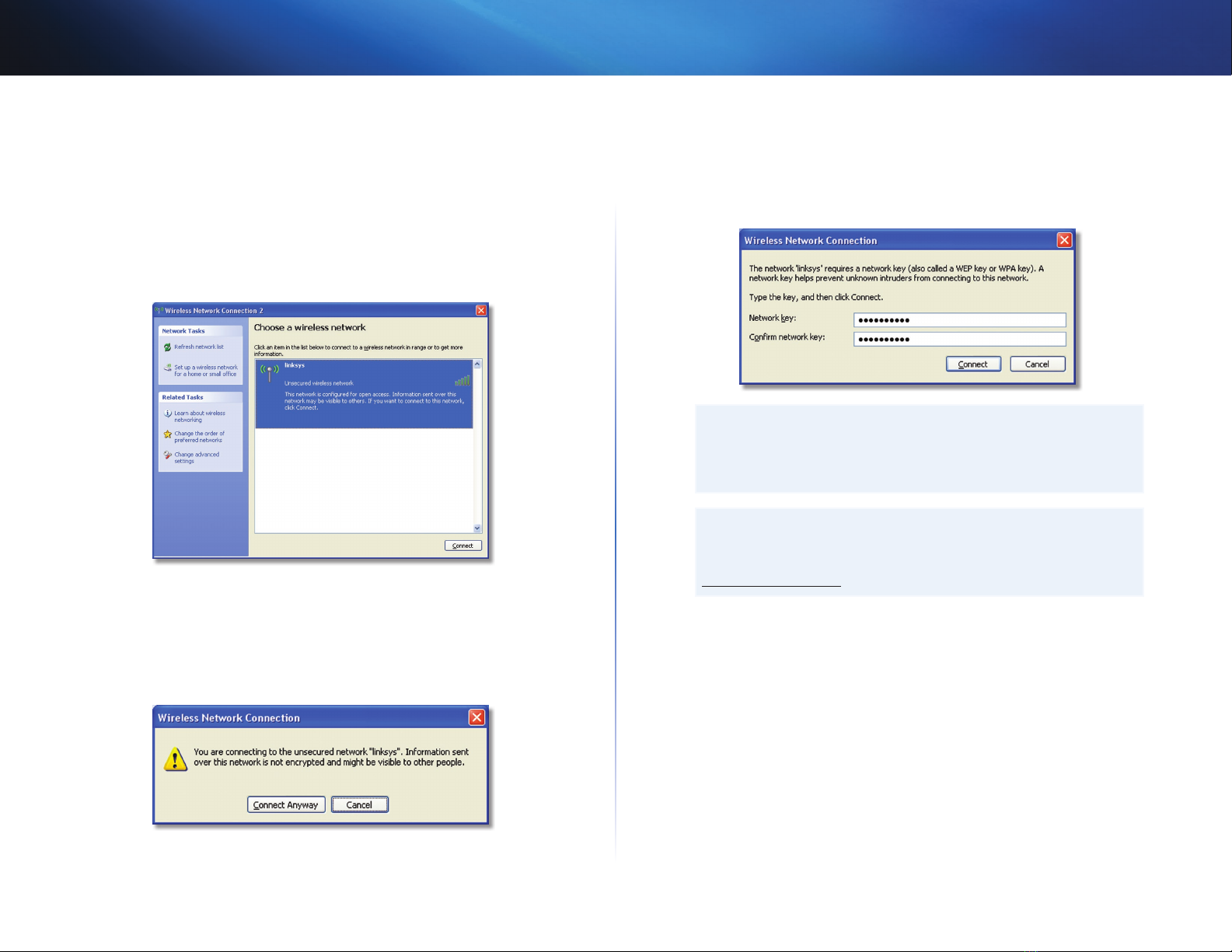Click the Change advanced settings icon
This screenshot has height=952, width=1232.
click(x=167, y=455)
